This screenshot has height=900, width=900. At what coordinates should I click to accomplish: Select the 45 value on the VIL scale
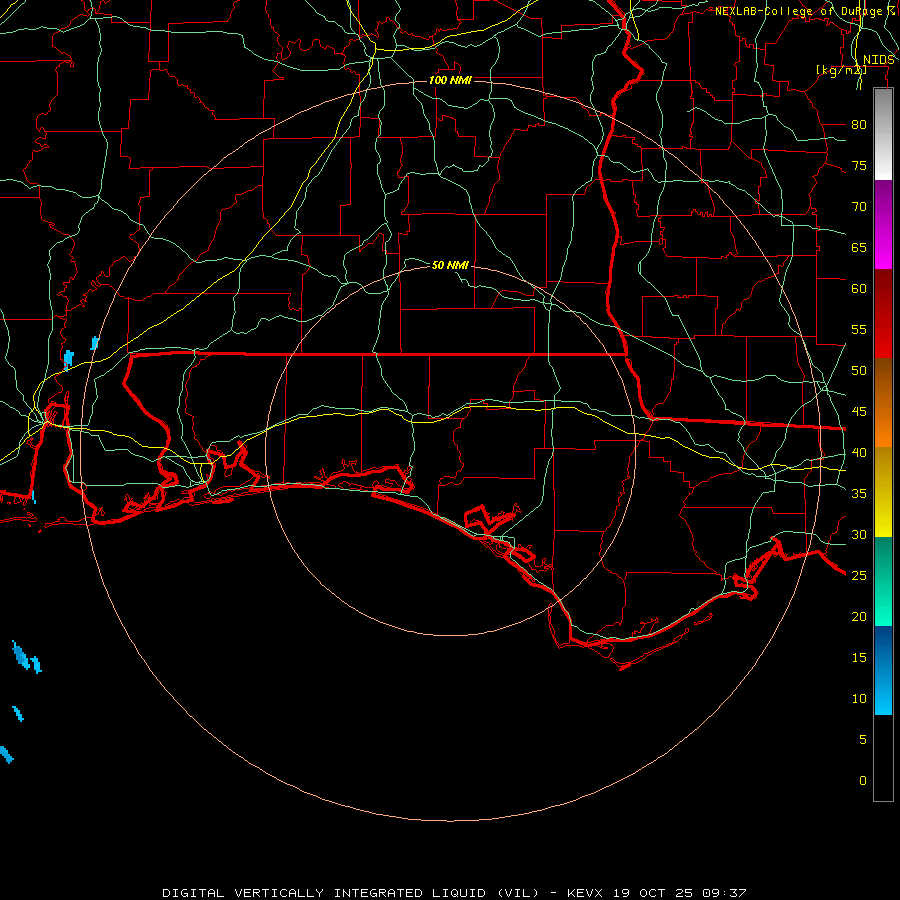point(859,412)
